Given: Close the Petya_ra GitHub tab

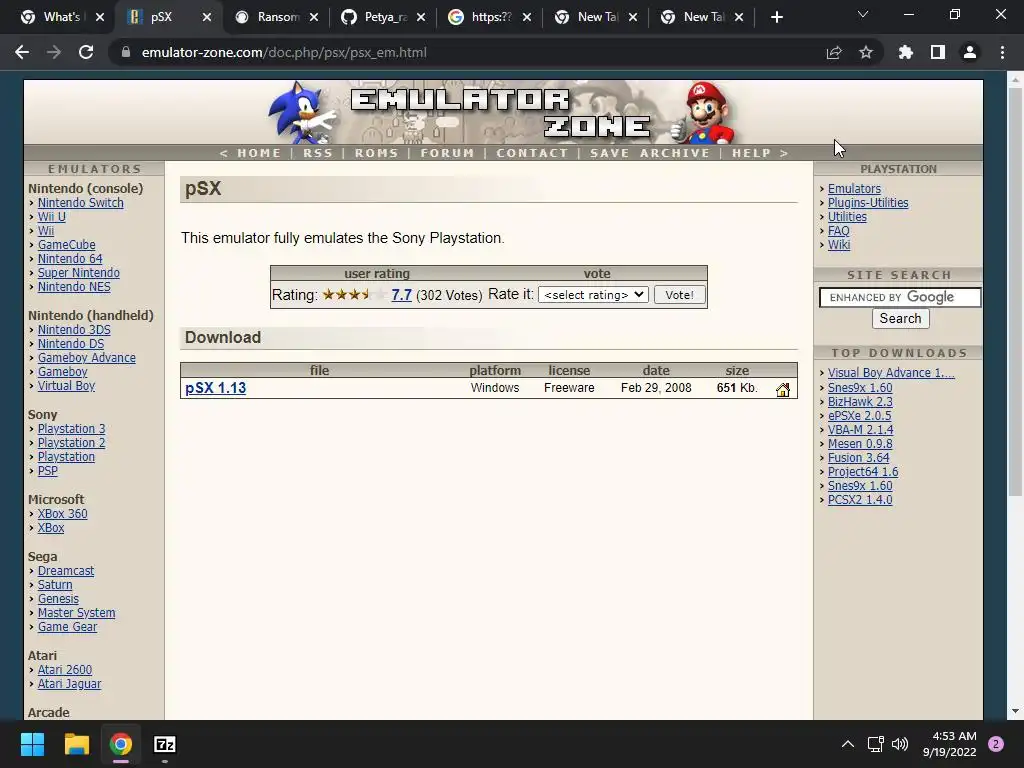Looking at the screenshot, I should [421, 17].
